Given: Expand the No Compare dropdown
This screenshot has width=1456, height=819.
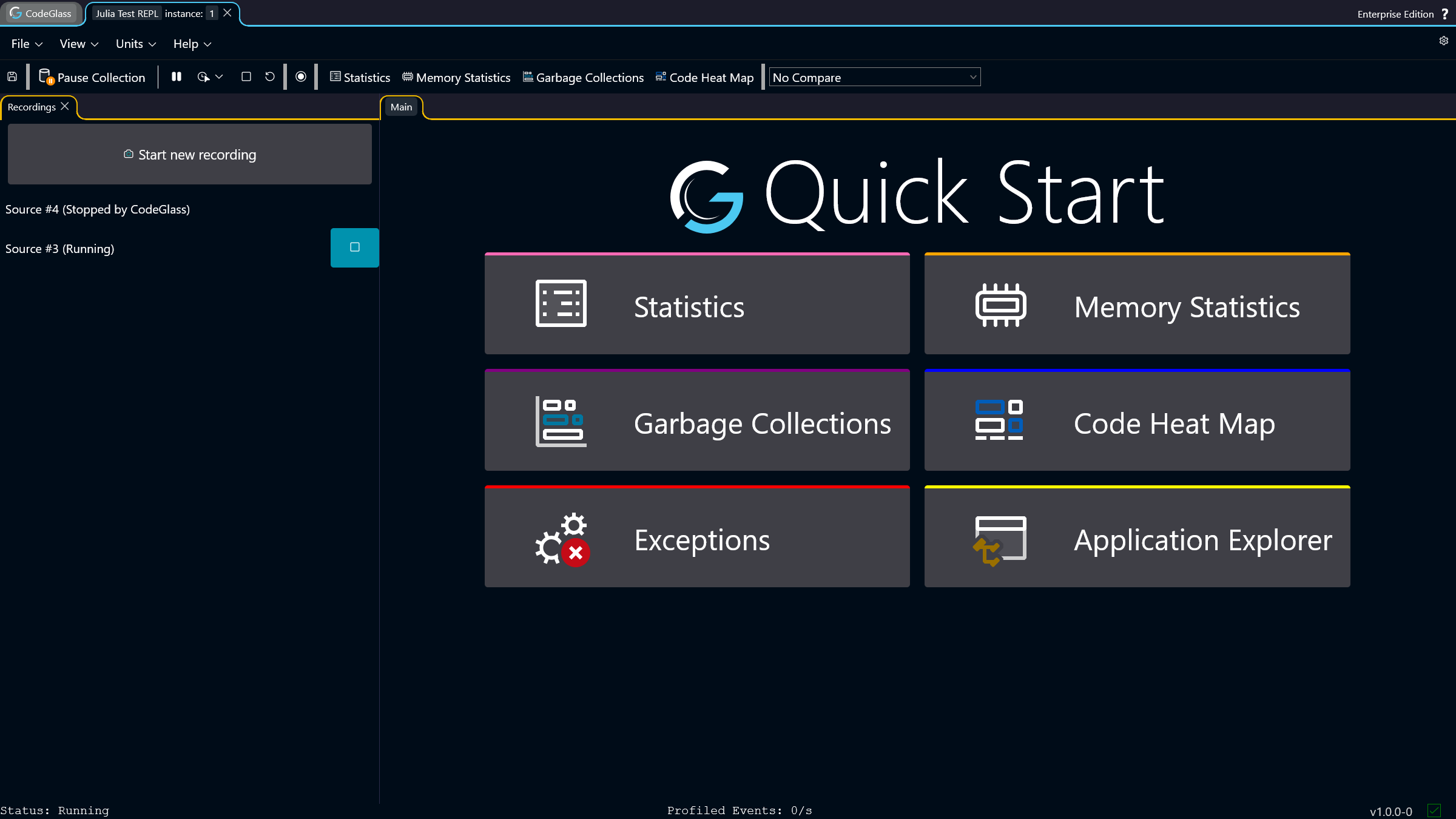Looking at the screenshot, I should tap(875, 77).
